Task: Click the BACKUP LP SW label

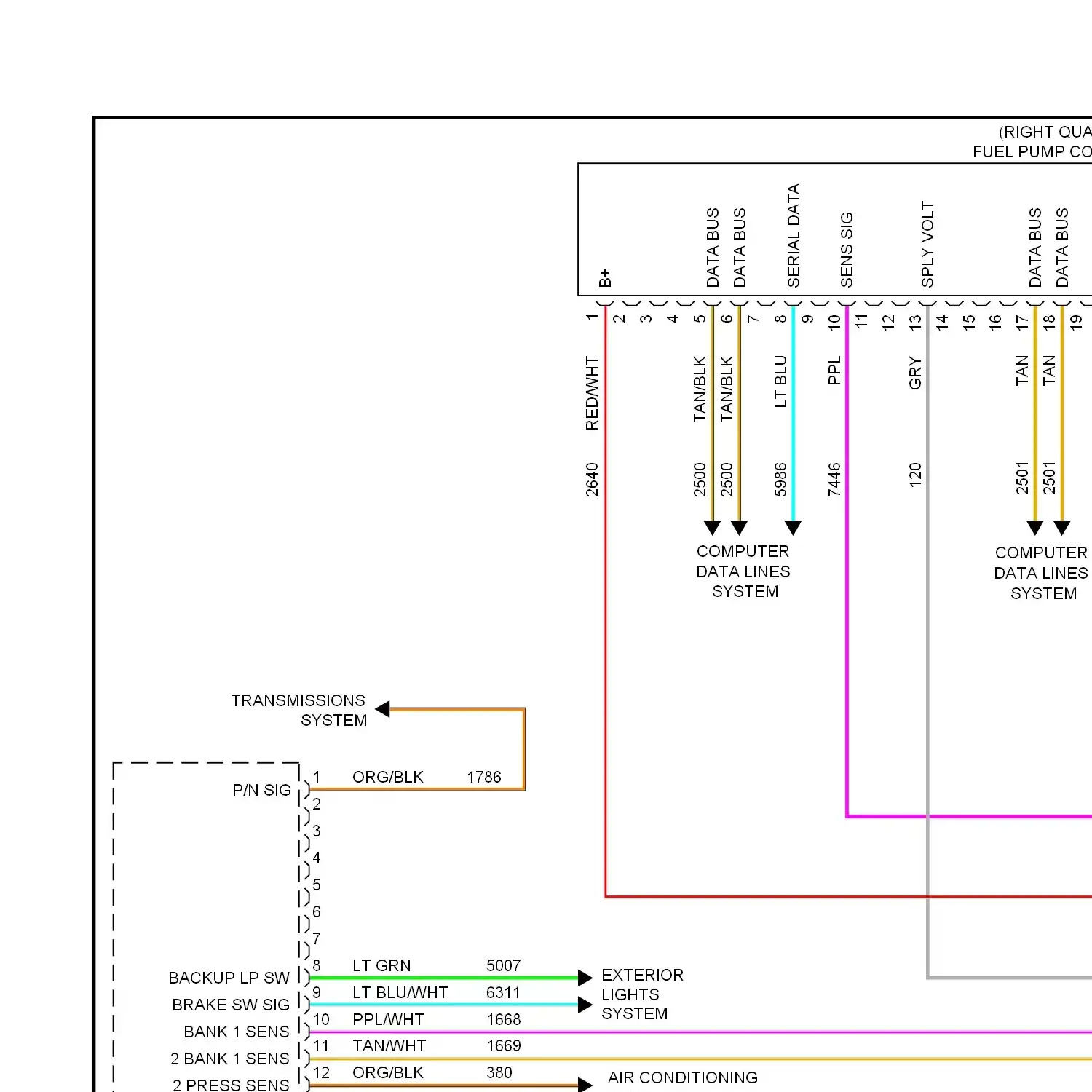Action: pos(229,978)
